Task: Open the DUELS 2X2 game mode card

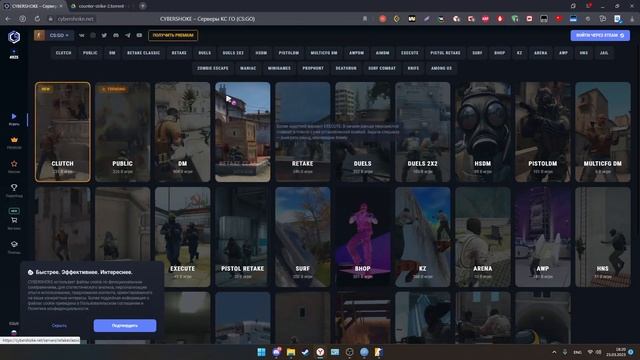Action: point(422,132)
